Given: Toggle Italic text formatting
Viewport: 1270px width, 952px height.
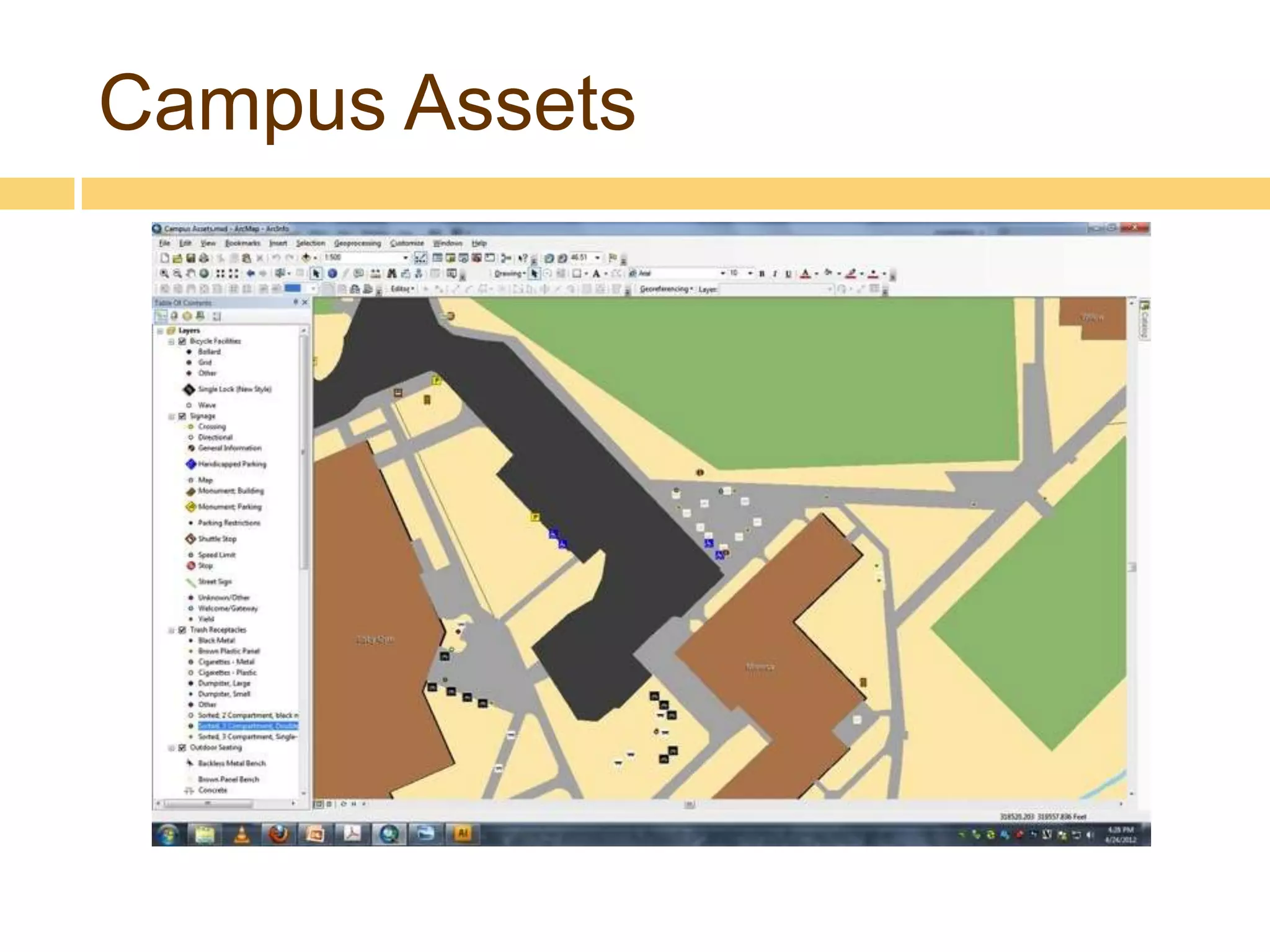Looking at the screenshot, I should [775, 273].
